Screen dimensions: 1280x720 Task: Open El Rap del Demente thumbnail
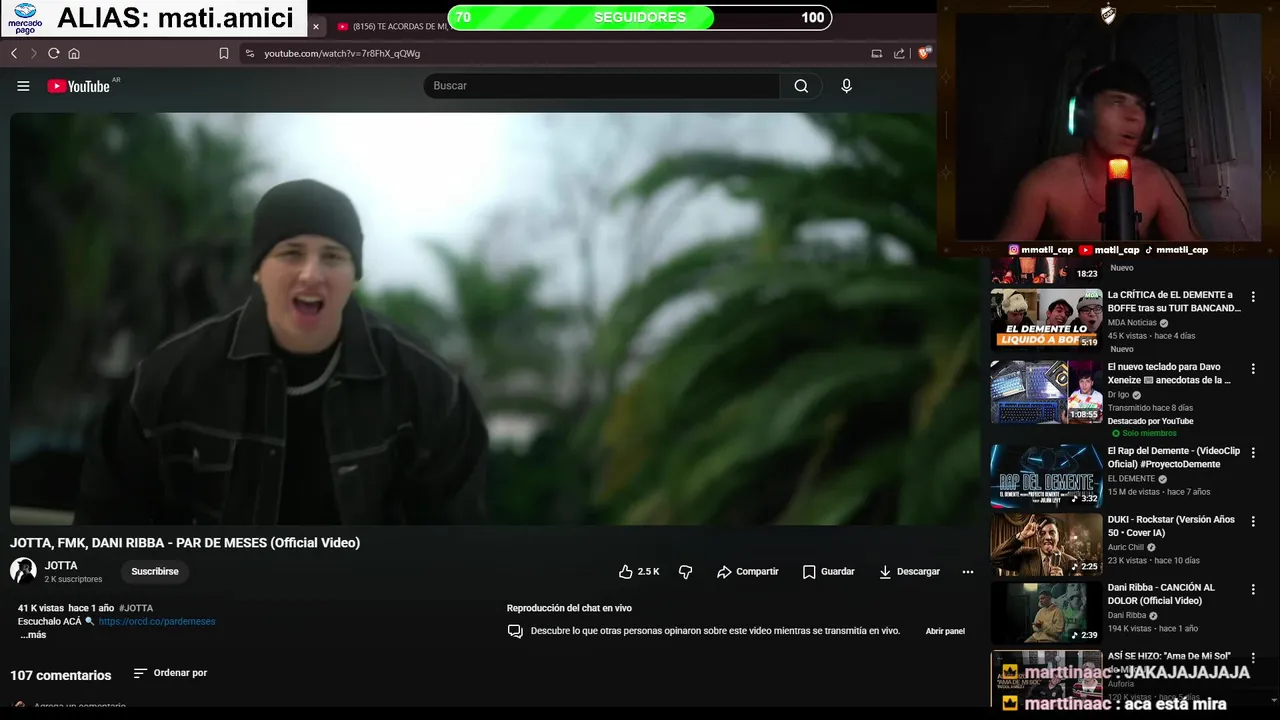pos(1046,476)
